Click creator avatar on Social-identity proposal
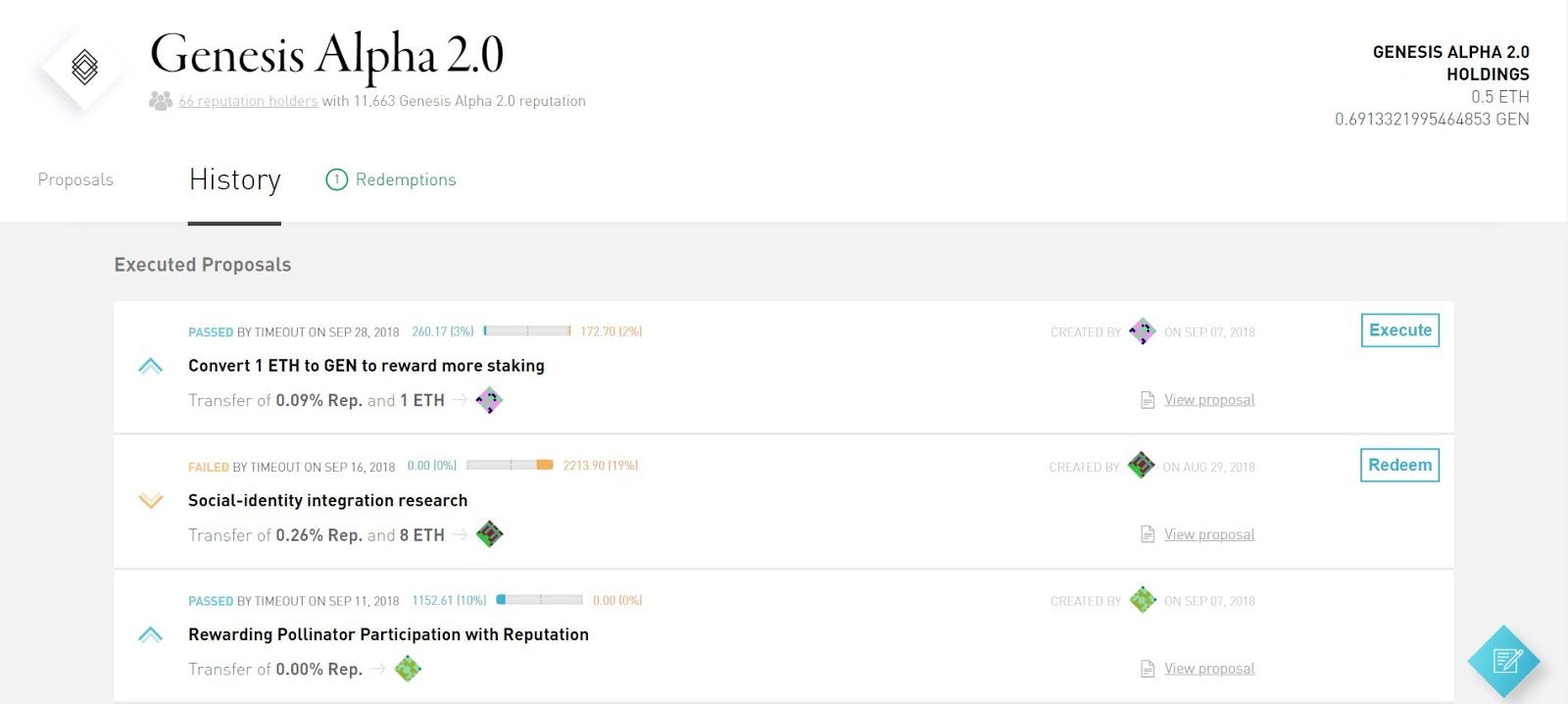The height and width of the screenshot is (704, 1568). tap(1141, 466)
